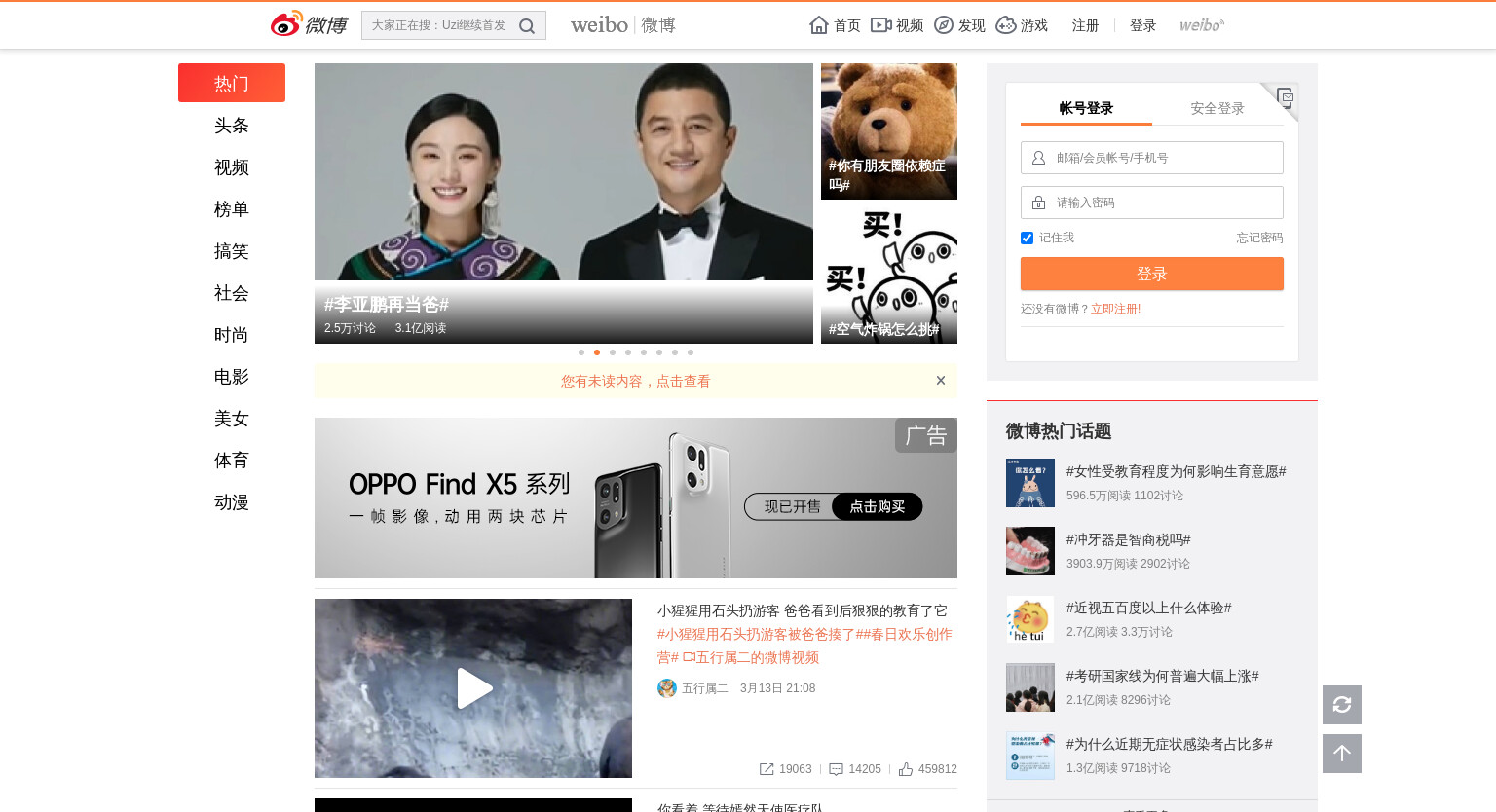Select 头条 in the sidebar
Image resolution: width=1496 pixels, height=812 pixels.
(x=232, y=126)
